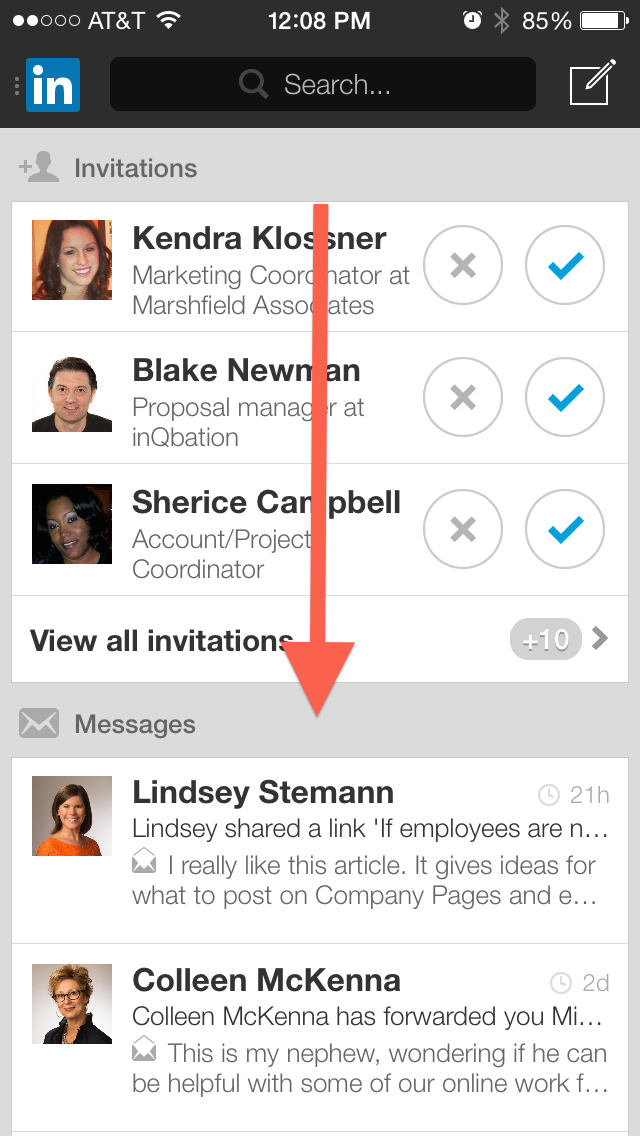View Kendra Klossner's profile photo

(72, 260)
